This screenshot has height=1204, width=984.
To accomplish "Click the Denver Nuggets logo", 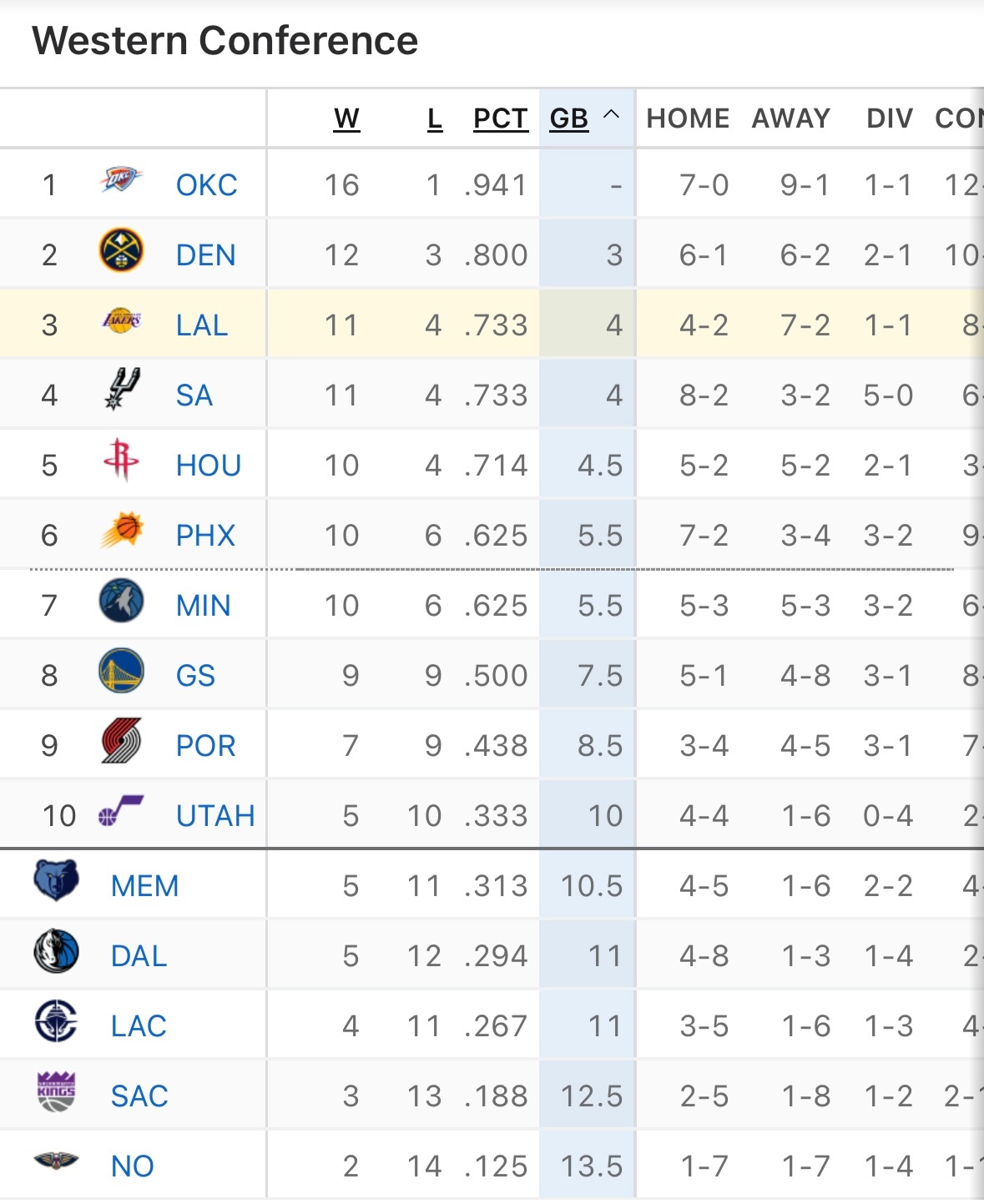I will pyautogui.click(x=121, y=251).
